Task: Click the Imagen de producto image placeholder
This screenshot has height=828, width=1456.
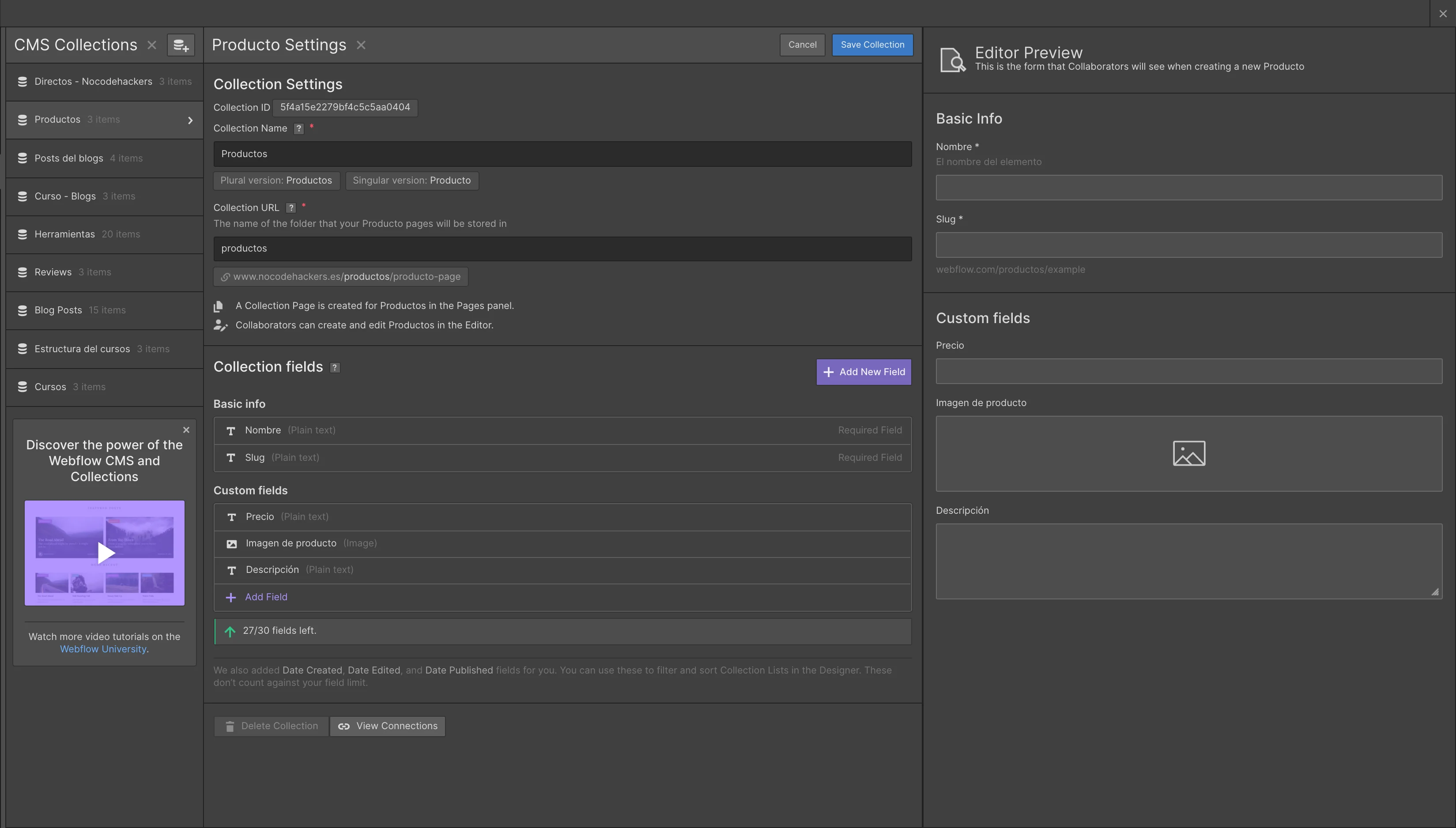Action: tap(1189, 453)
